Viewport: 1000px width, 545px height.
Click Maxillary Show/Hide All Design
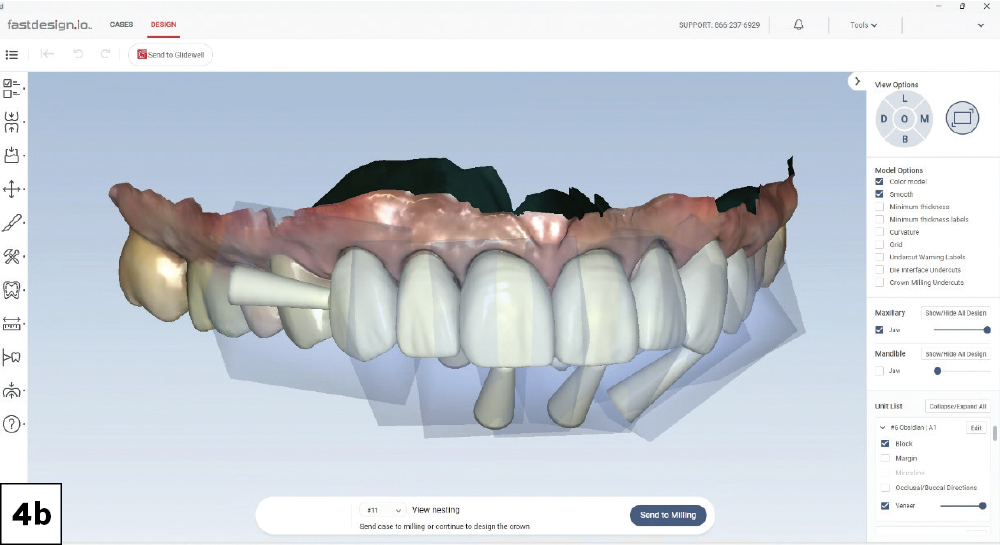[955, 313]
